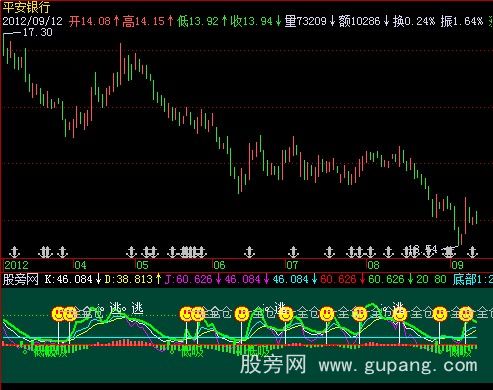493x390 pixels.
Task: Click the open price 开14.08
Action: [90, 21]
